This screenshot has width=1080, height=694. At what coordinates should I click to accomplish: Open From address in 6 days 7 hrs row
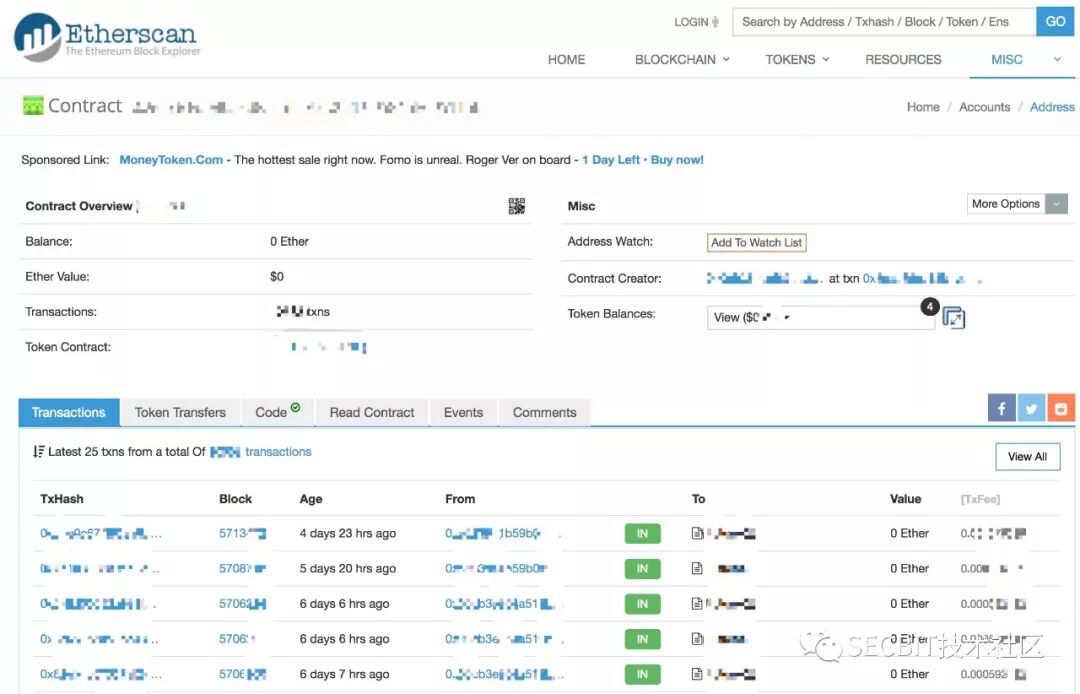pyautogui.click(x=504, y=674)
